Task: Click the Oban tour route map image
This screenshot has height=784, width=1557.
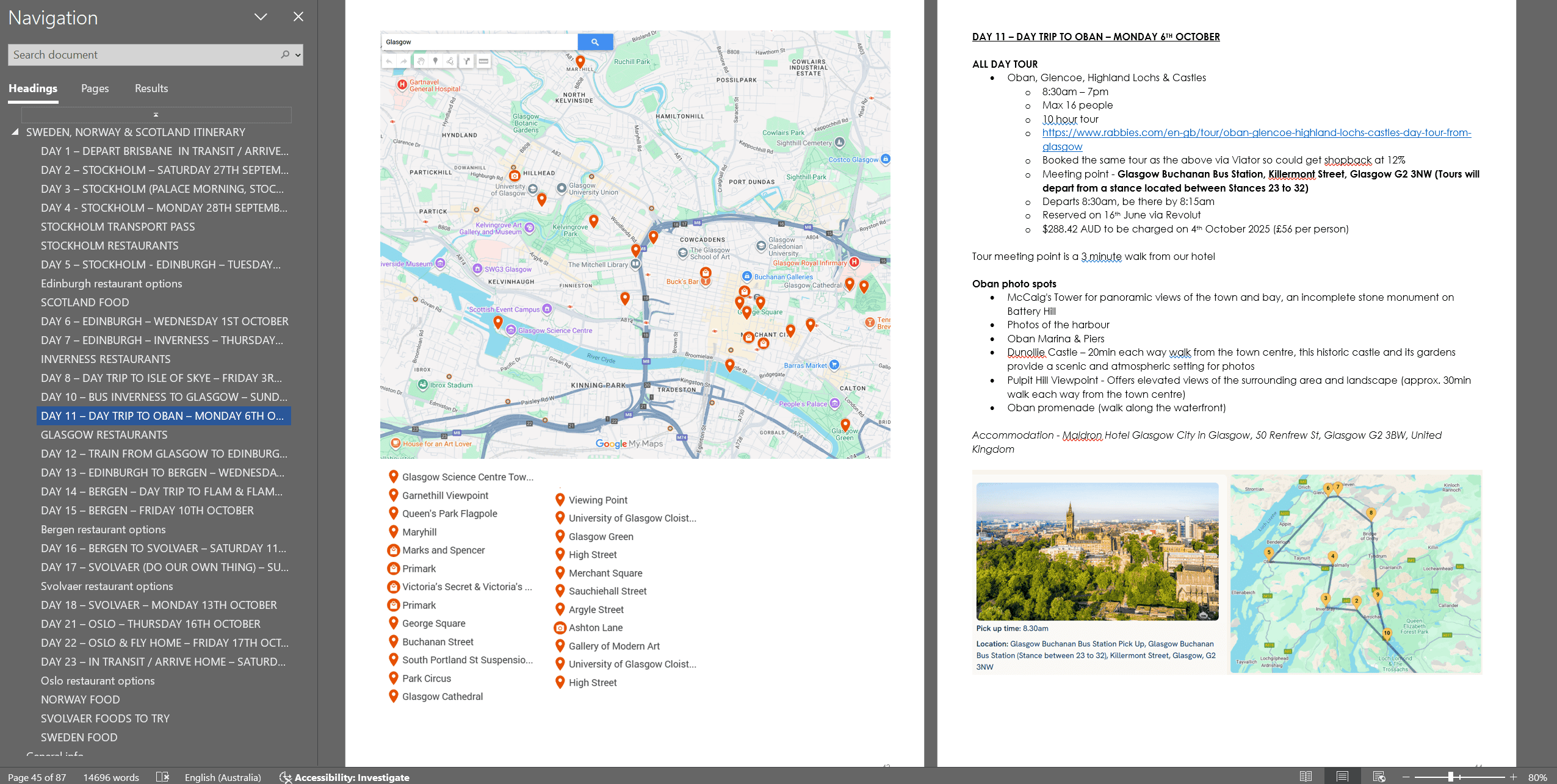Action: 1356,574
